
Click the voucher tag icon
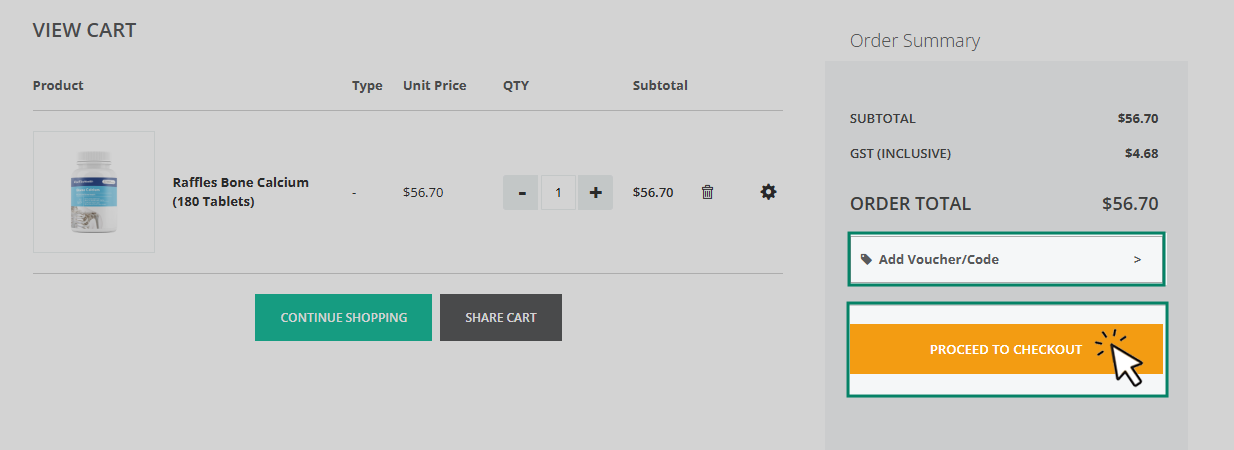pos(866,259)
